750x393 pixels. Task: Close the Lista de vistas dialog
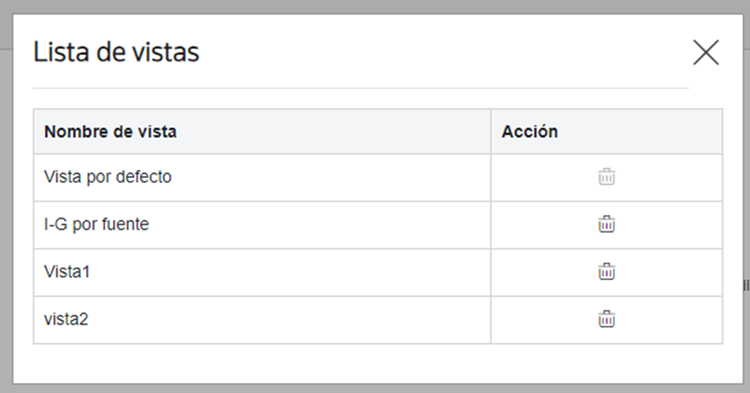(706, 52)
